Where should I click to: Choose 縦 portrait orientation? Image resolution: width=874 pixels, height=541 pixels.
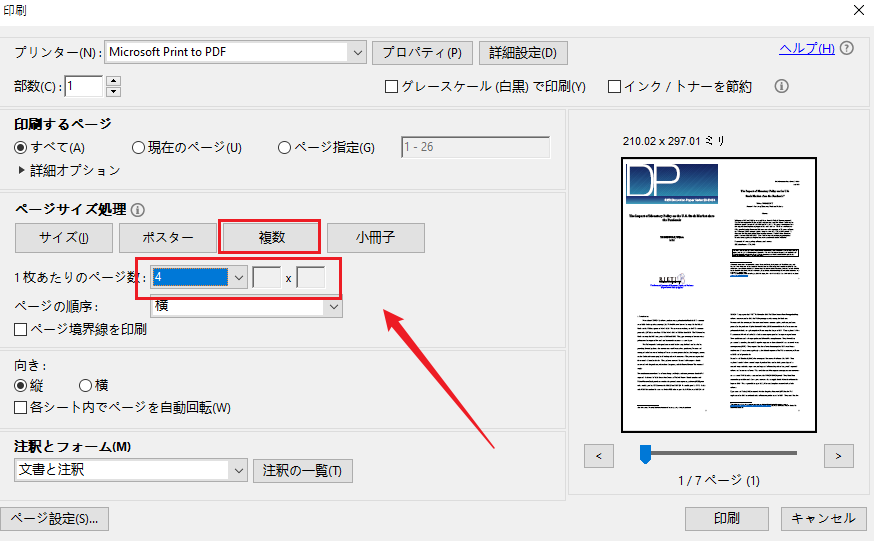21,385
